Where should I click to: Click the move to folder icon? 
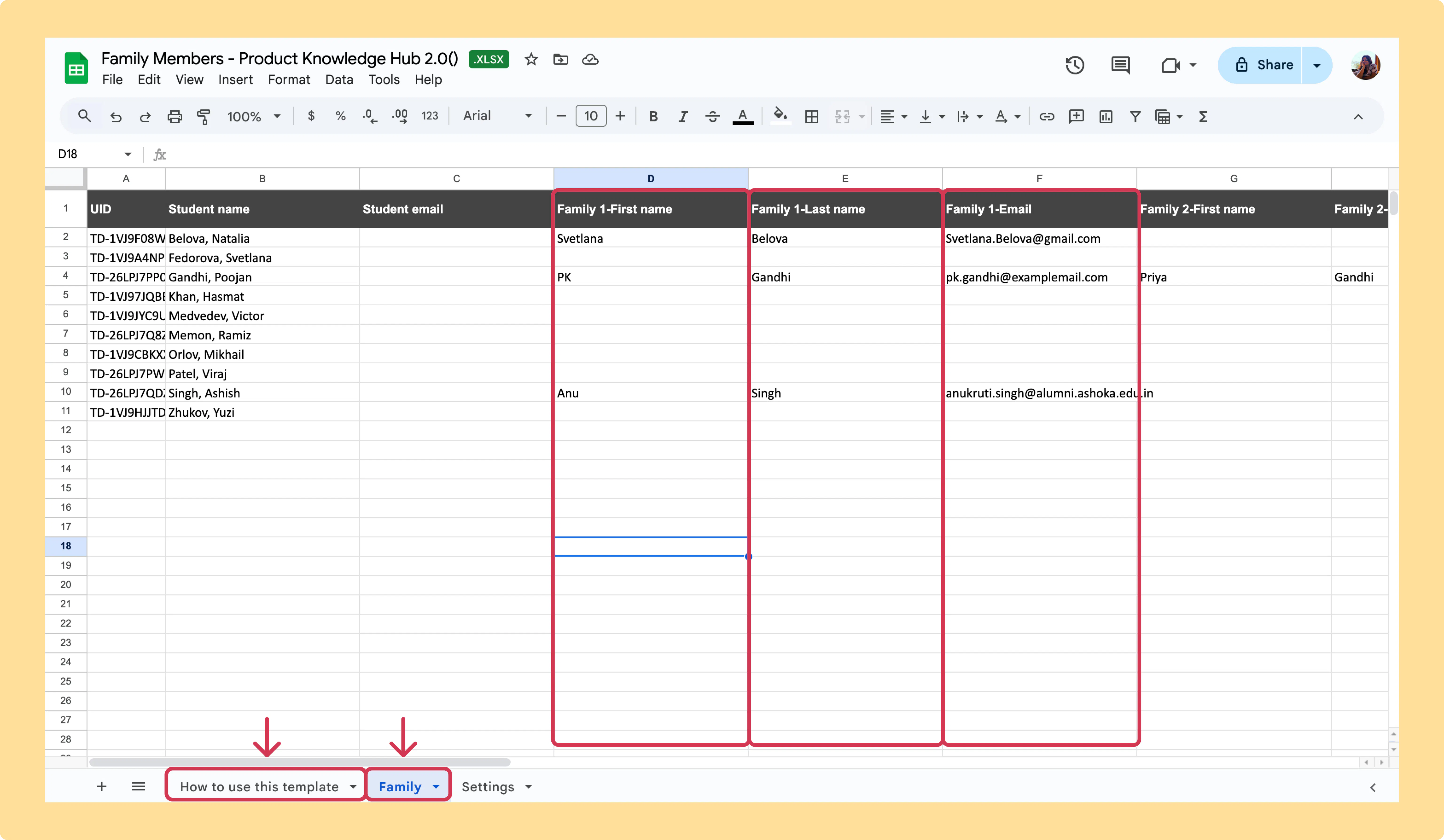[560, 60]
